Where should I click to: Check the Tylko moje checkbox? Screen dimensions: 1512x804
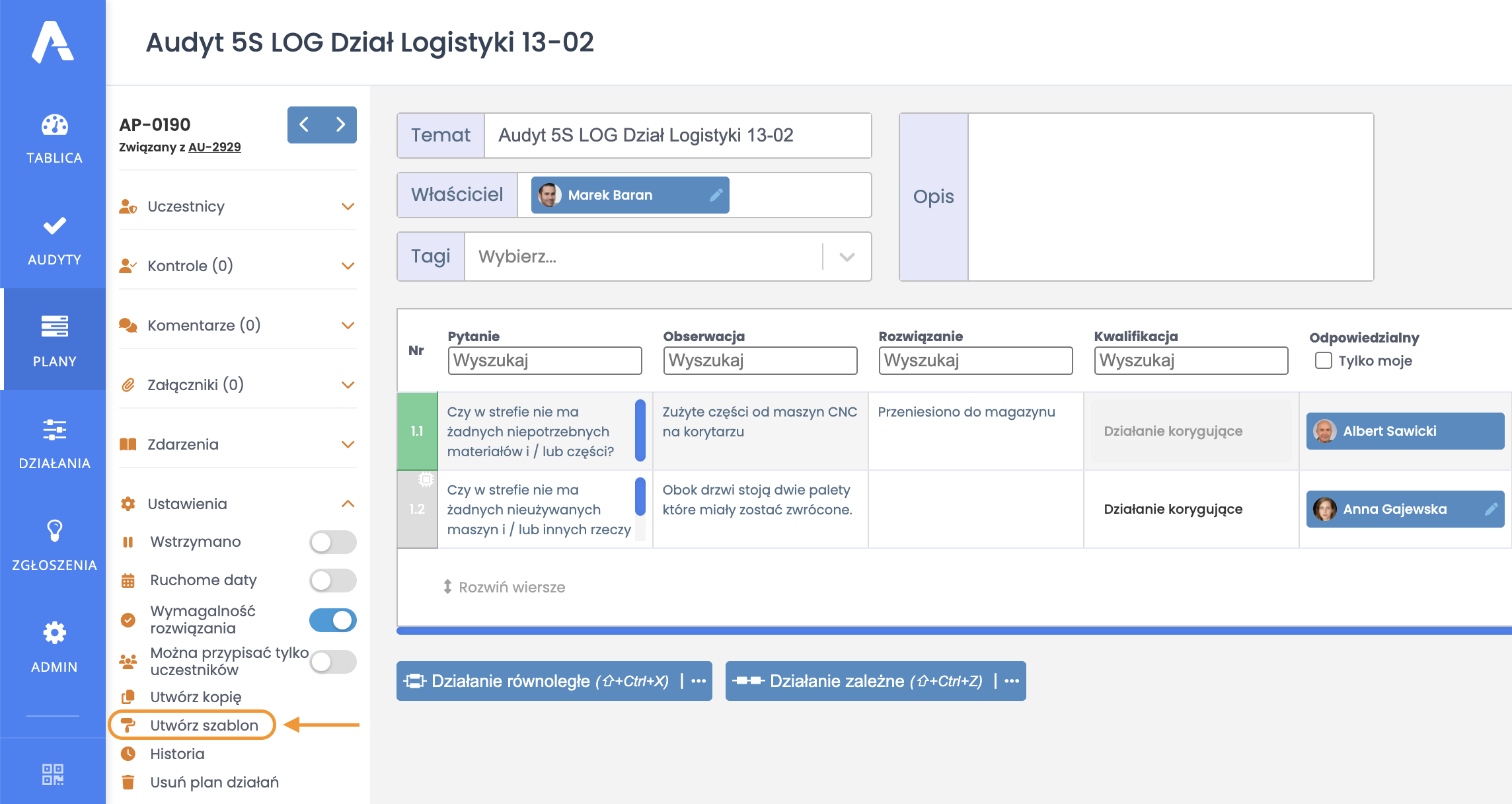tap(1323, 360)
